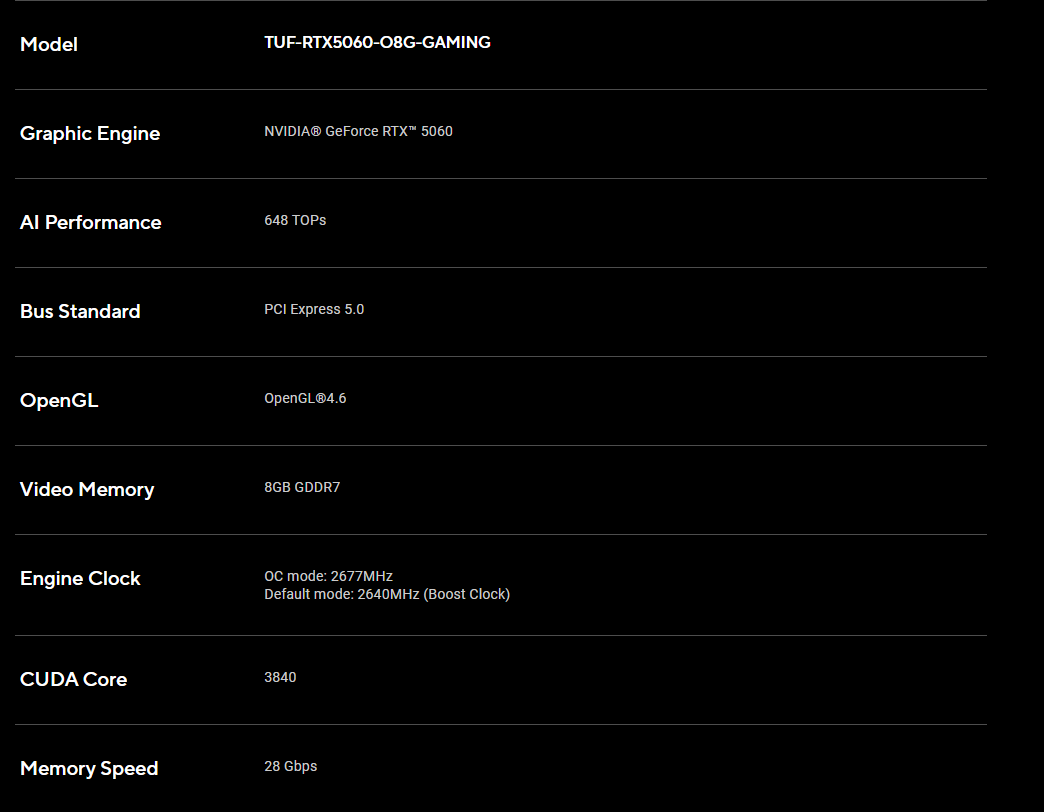Select the PCI Express 5.0 value

click(x=314, y=309)
